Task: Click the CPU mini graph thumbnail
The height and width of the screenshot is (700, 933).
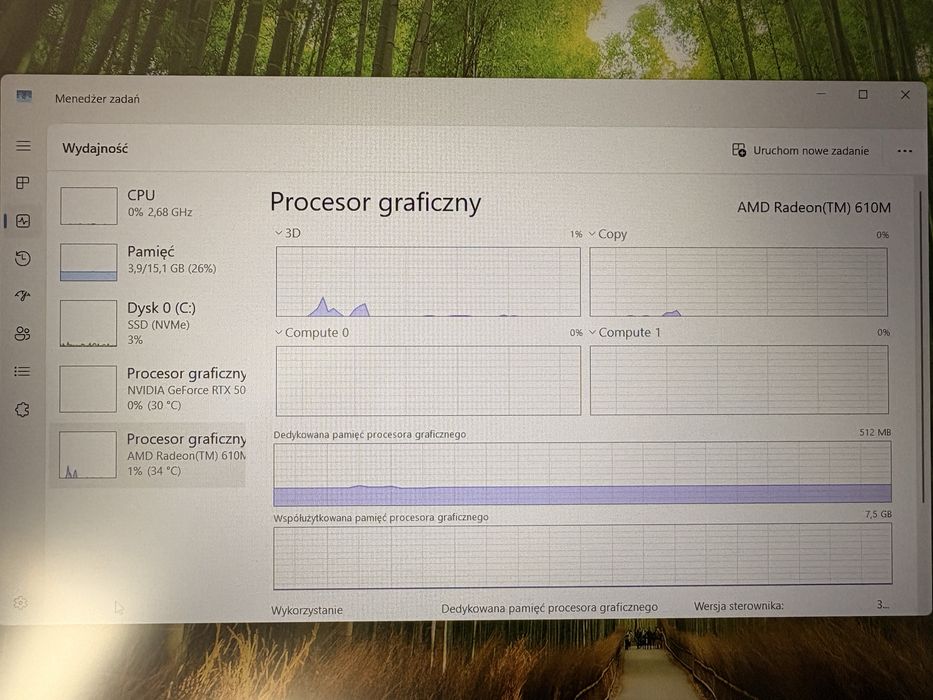Action: click(89, 206)
